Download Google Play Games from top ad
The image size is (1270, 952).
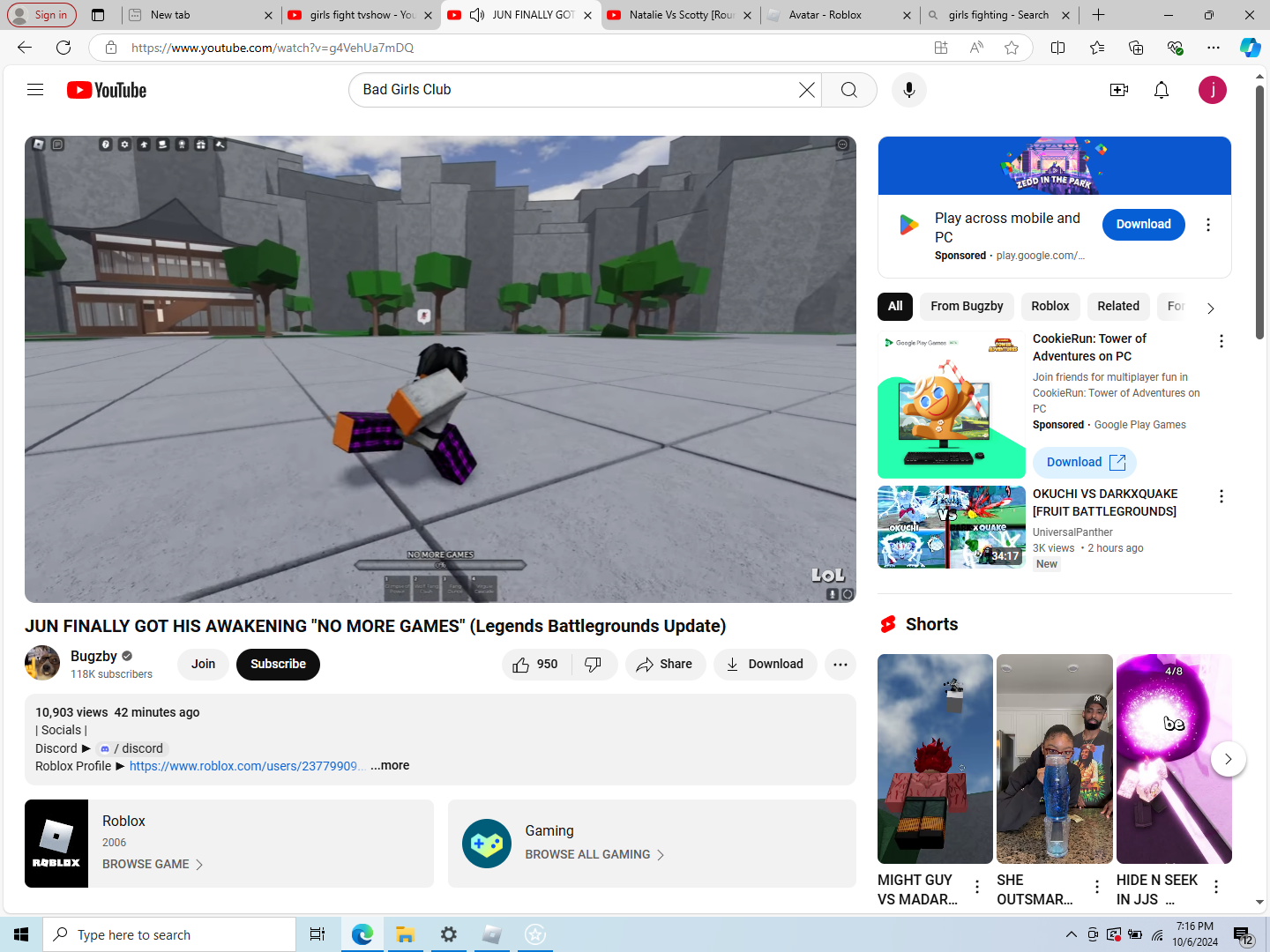[x=1143, y=225]
